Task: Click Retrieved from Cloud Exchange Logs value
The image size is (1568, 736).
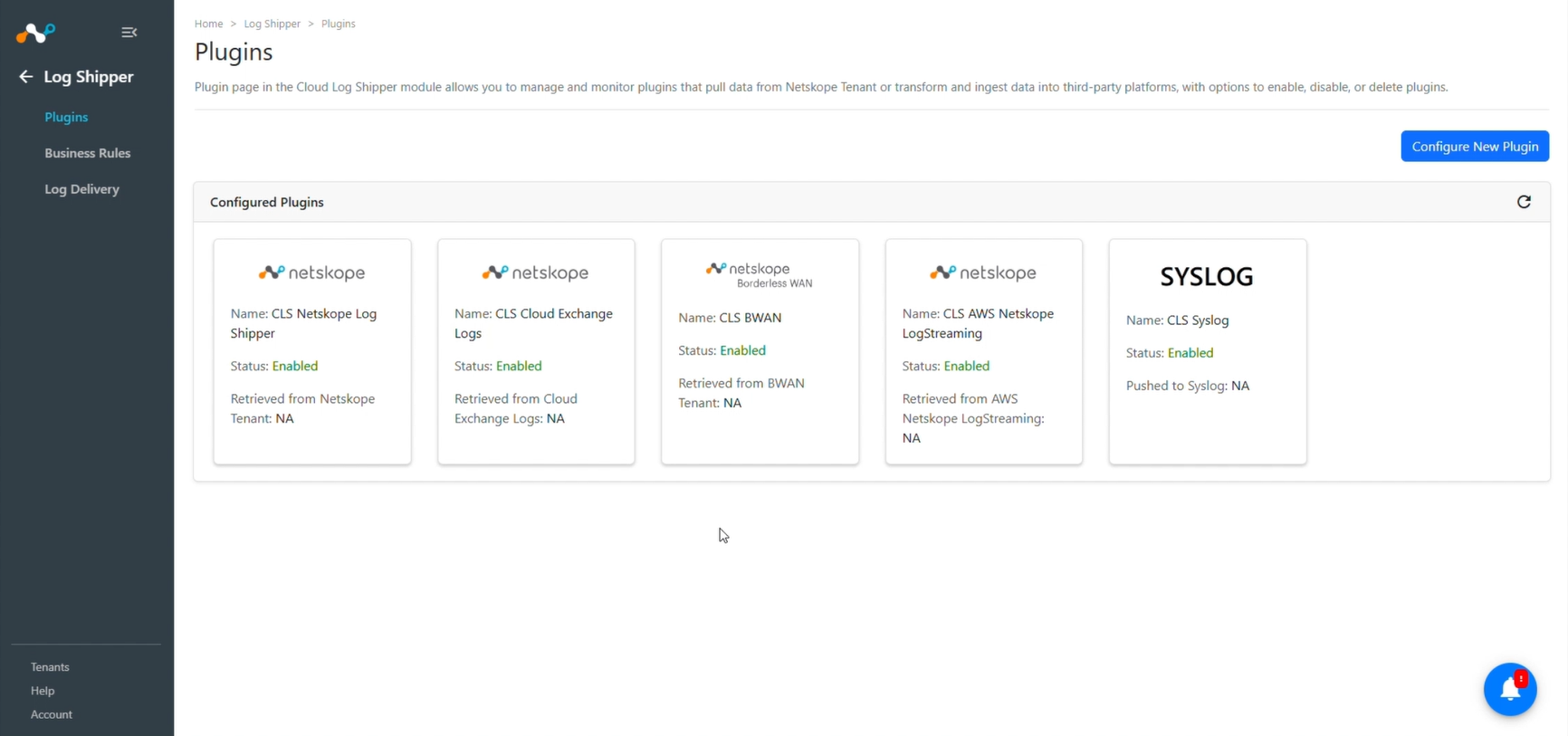Action: (556, 418)
